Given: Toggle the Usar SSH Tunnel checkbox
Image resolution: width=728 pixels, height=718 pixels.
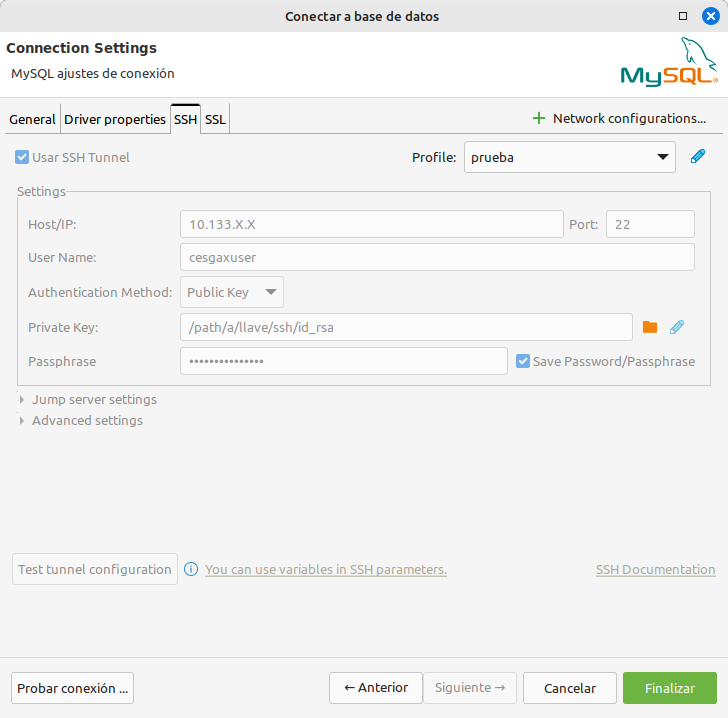Looking at the screenshot, I should coord(22,157).
